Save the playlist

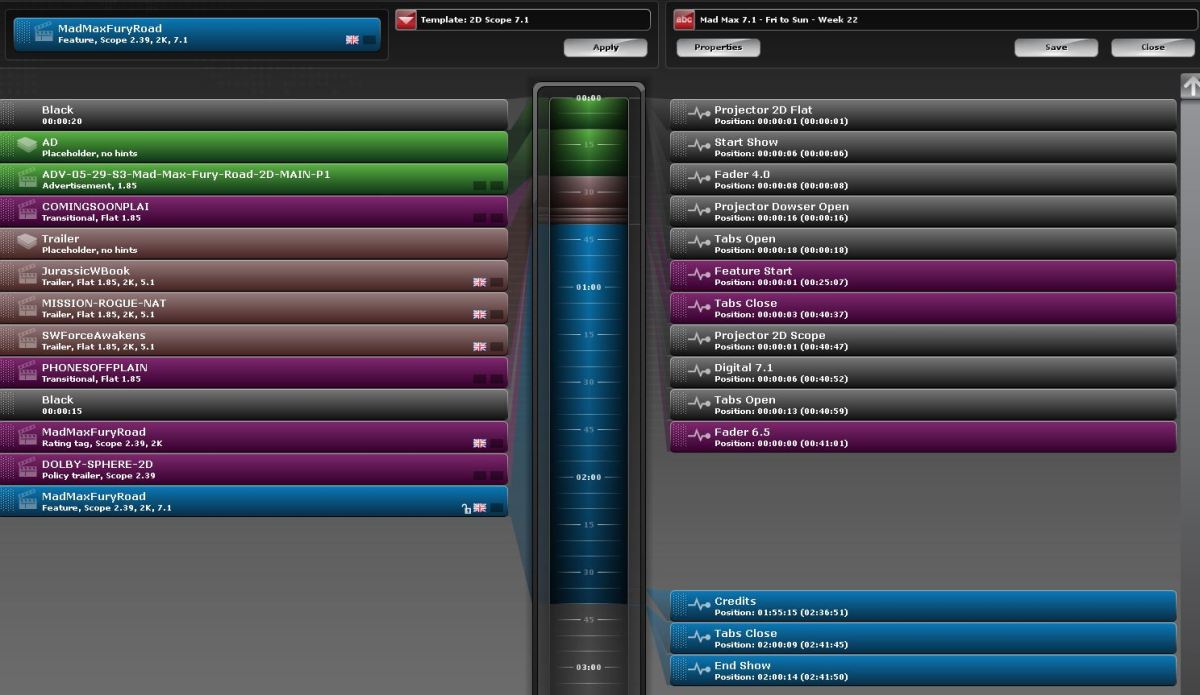pyautogui.click(x=1055, y=48)
